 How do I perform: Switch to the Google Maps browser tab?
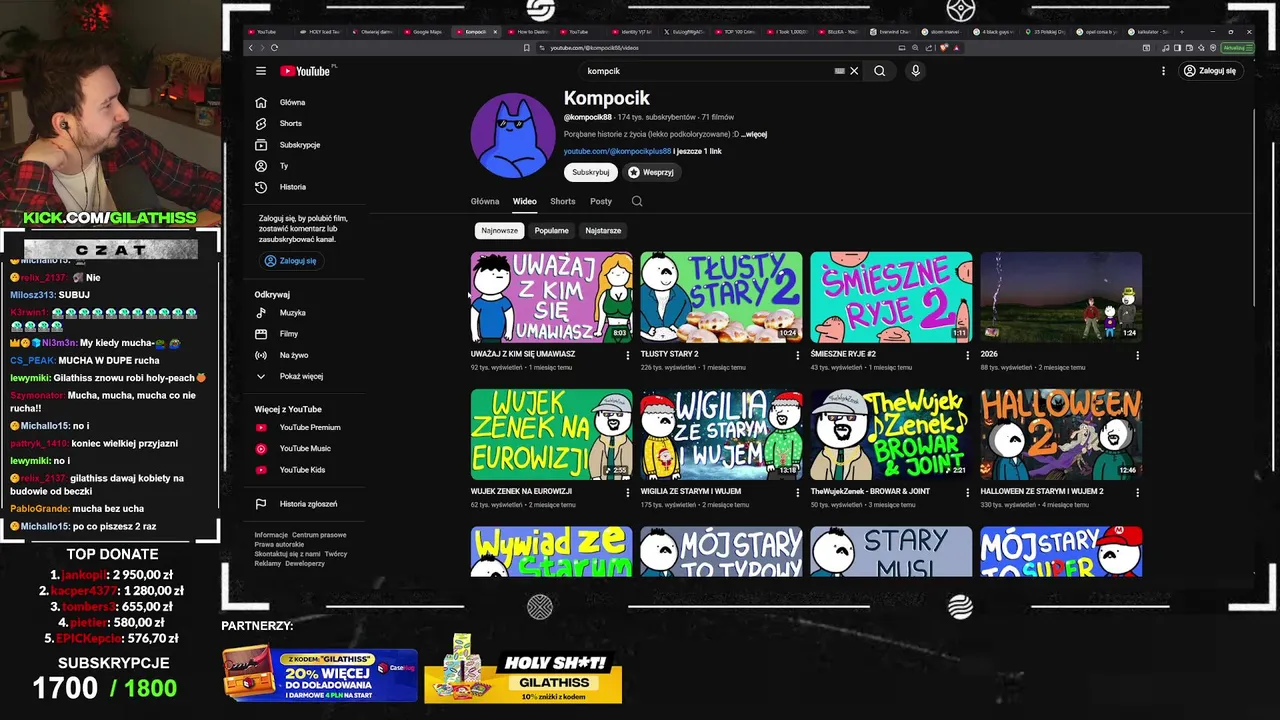423,32
